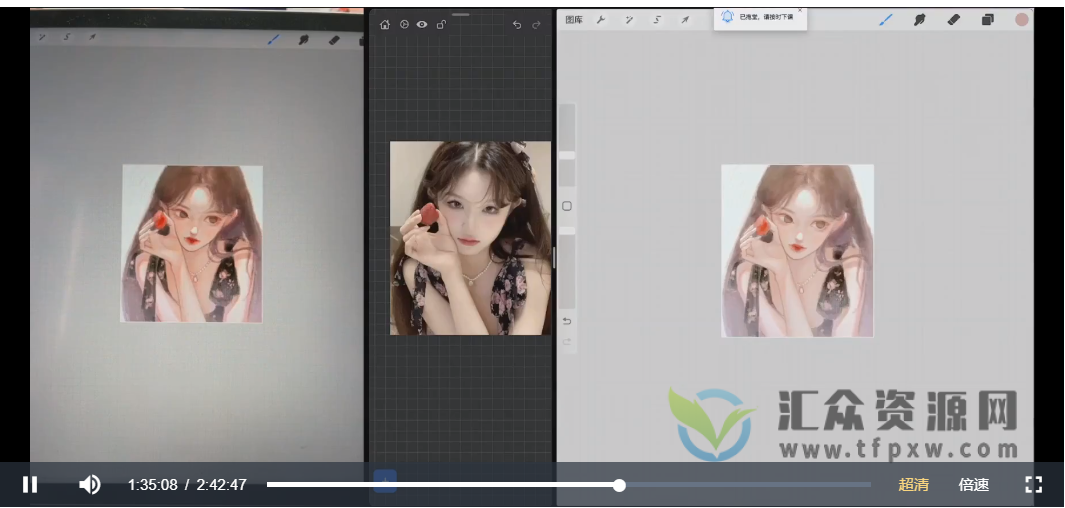Toggle the lock icon in reference panel
This screenshot has height=508, width=1065.
[x=441, y=25]
